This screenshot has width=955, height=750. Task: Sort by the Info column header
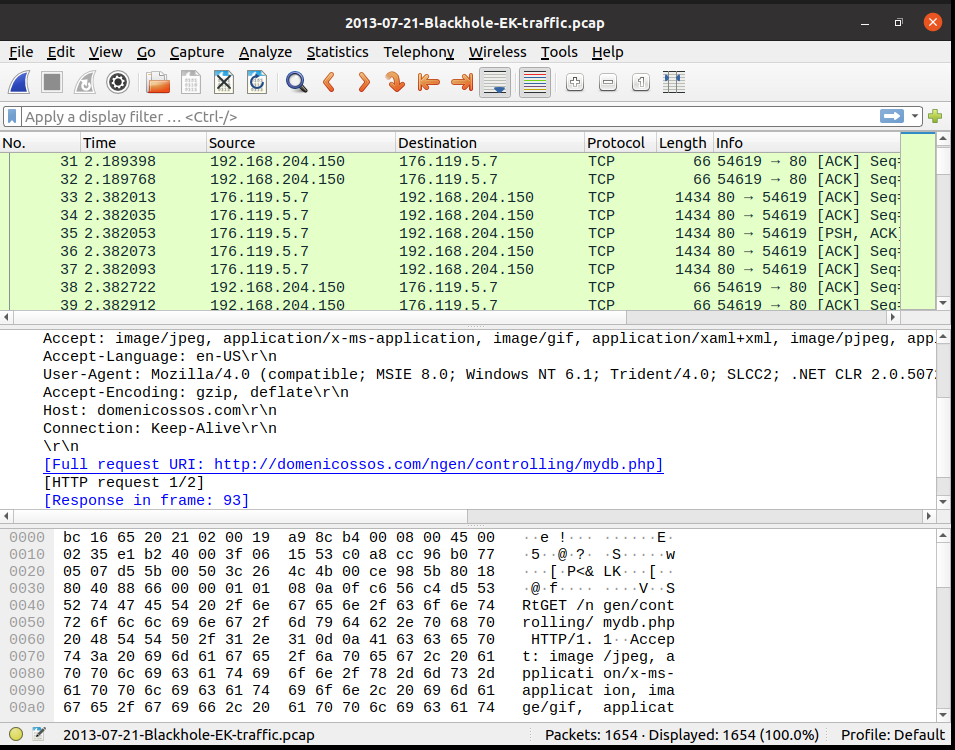[806, 143]
